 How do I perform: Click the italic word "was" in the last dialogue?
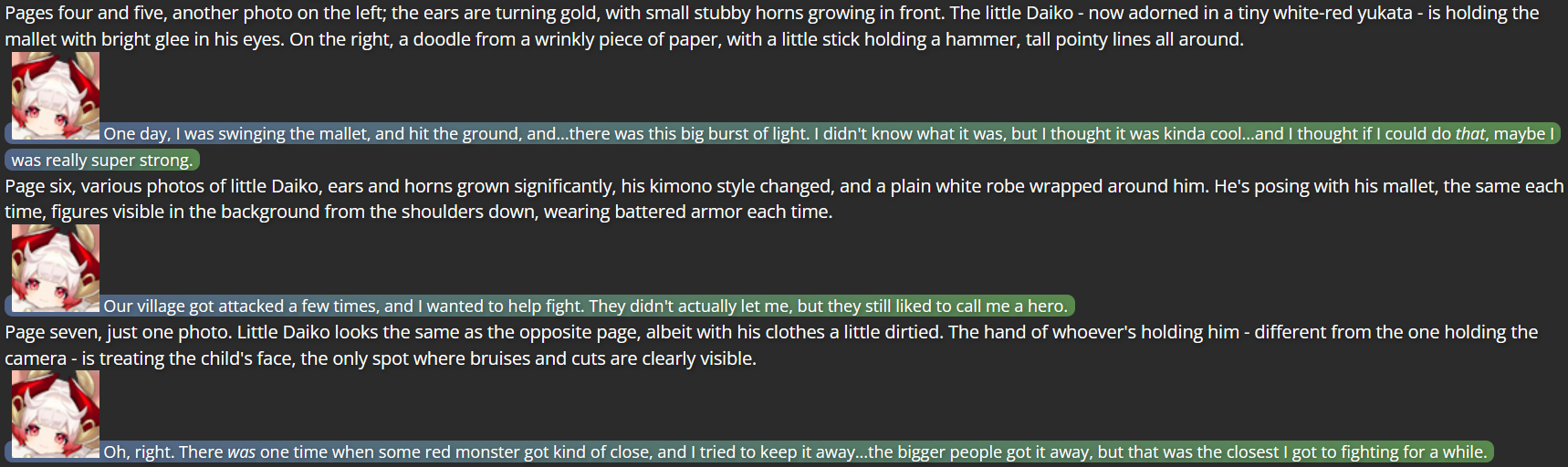point(241,452)
